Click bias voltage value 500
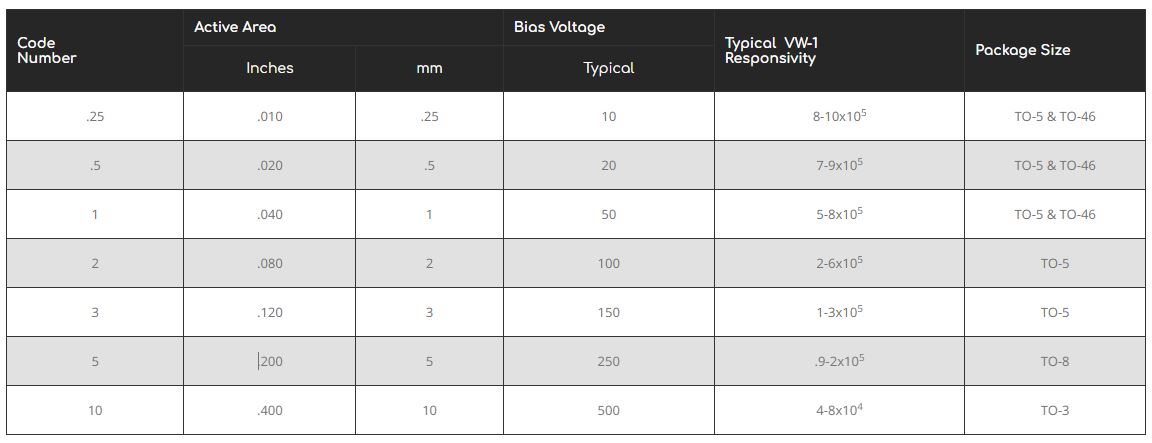 608,410
